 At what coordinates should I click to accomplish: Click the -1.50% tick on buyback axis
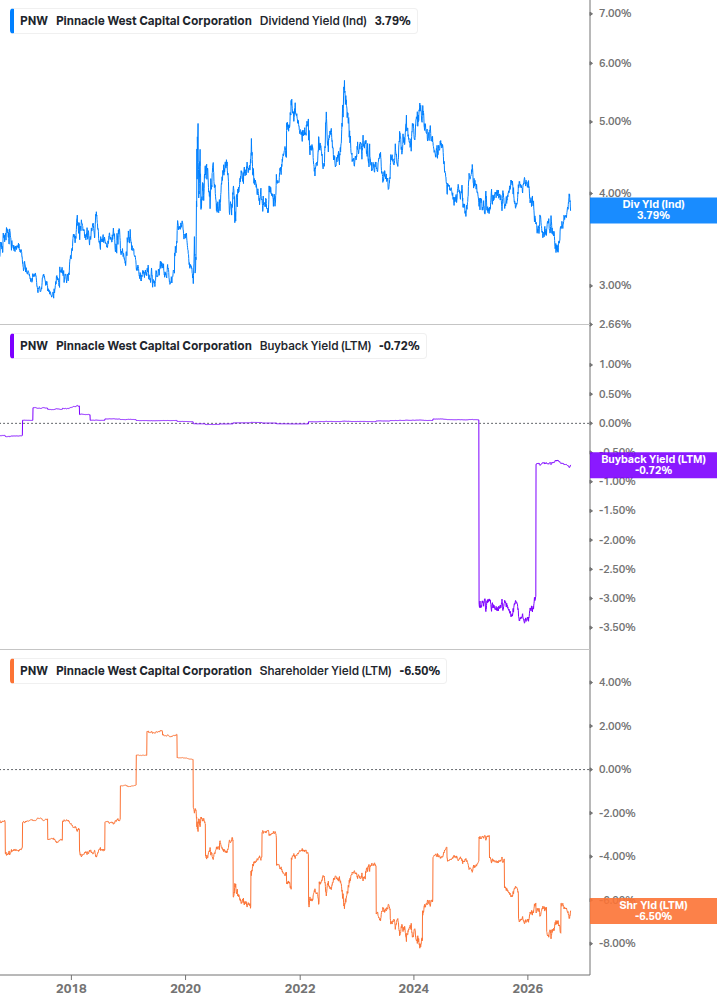click(x=617, y=510)
